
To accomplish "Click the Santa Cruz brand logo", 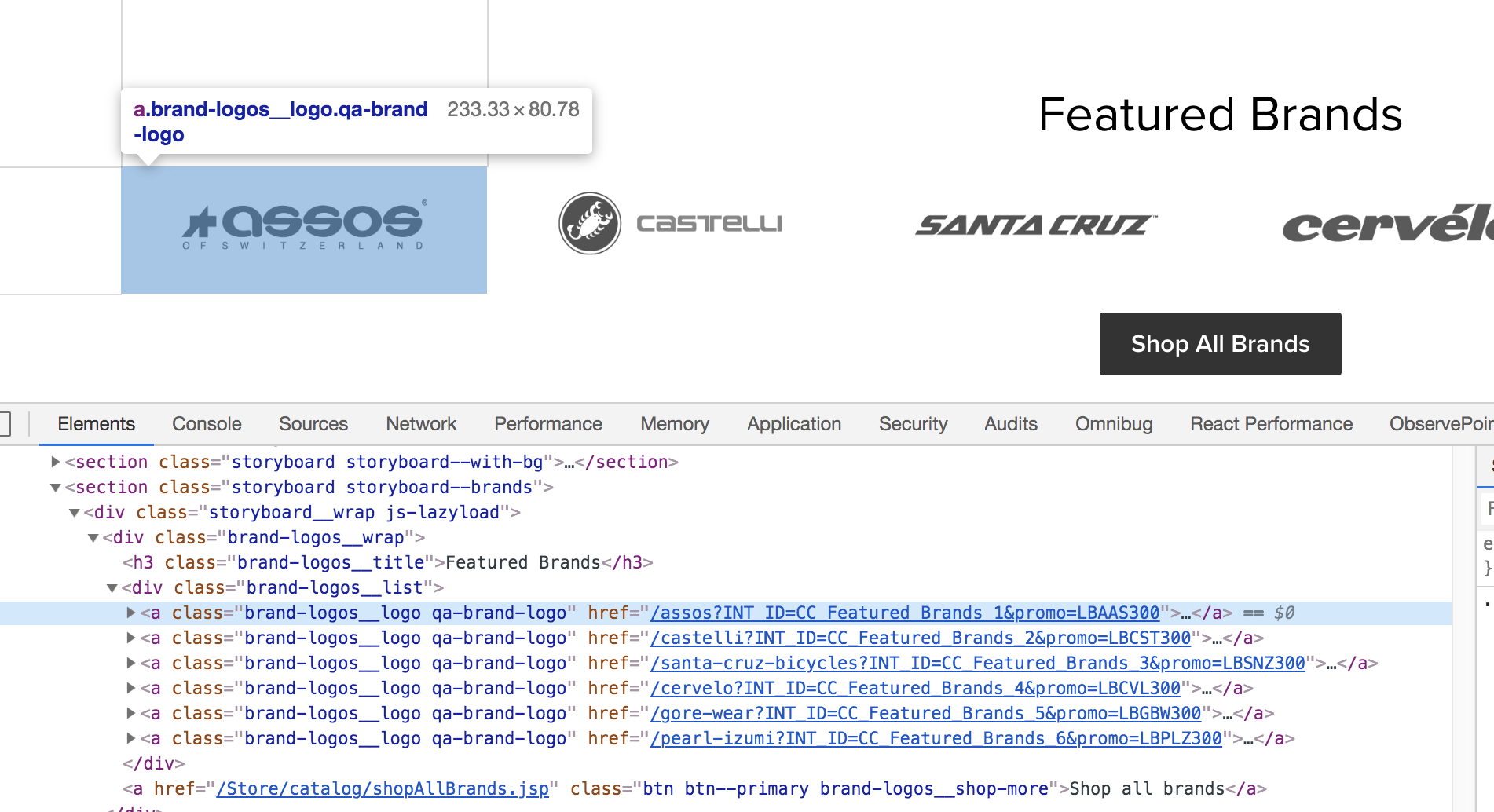I will 1035,225.
